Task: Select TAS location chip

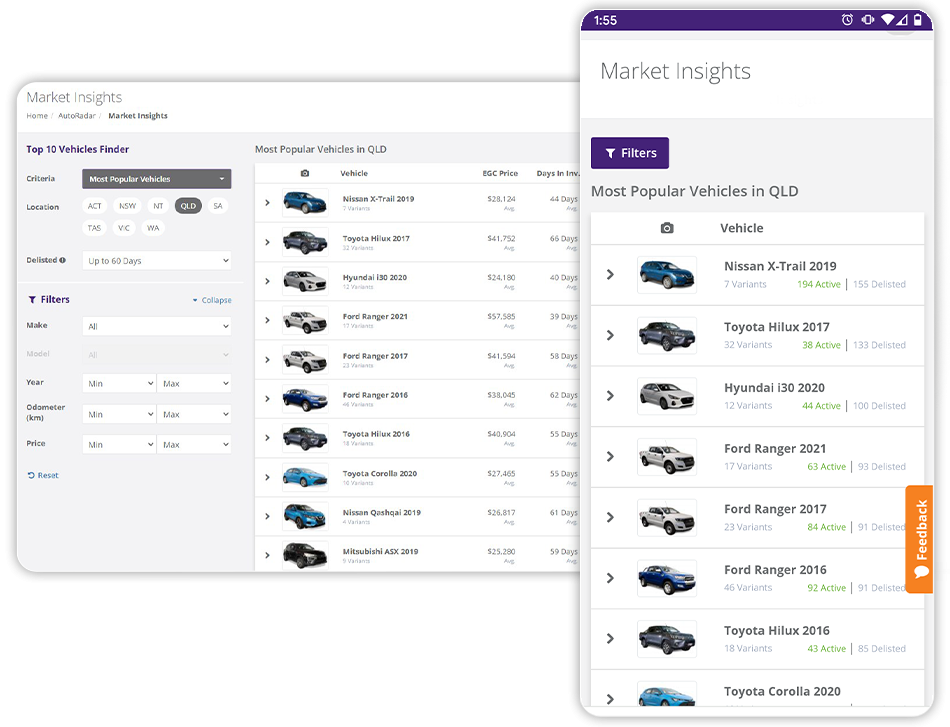Action: coord(95,228)
